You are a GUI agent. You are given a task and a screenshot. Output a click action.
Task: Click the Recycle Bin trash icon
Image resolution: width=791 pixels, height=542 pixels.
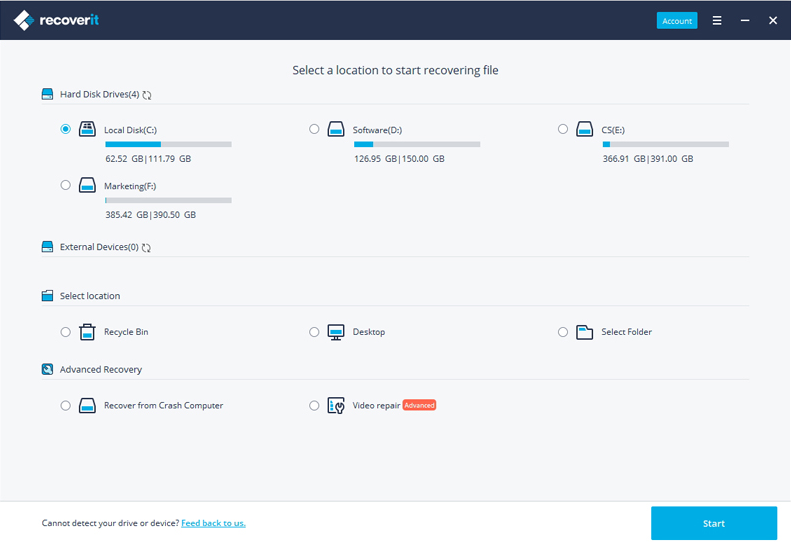point(88,332)
